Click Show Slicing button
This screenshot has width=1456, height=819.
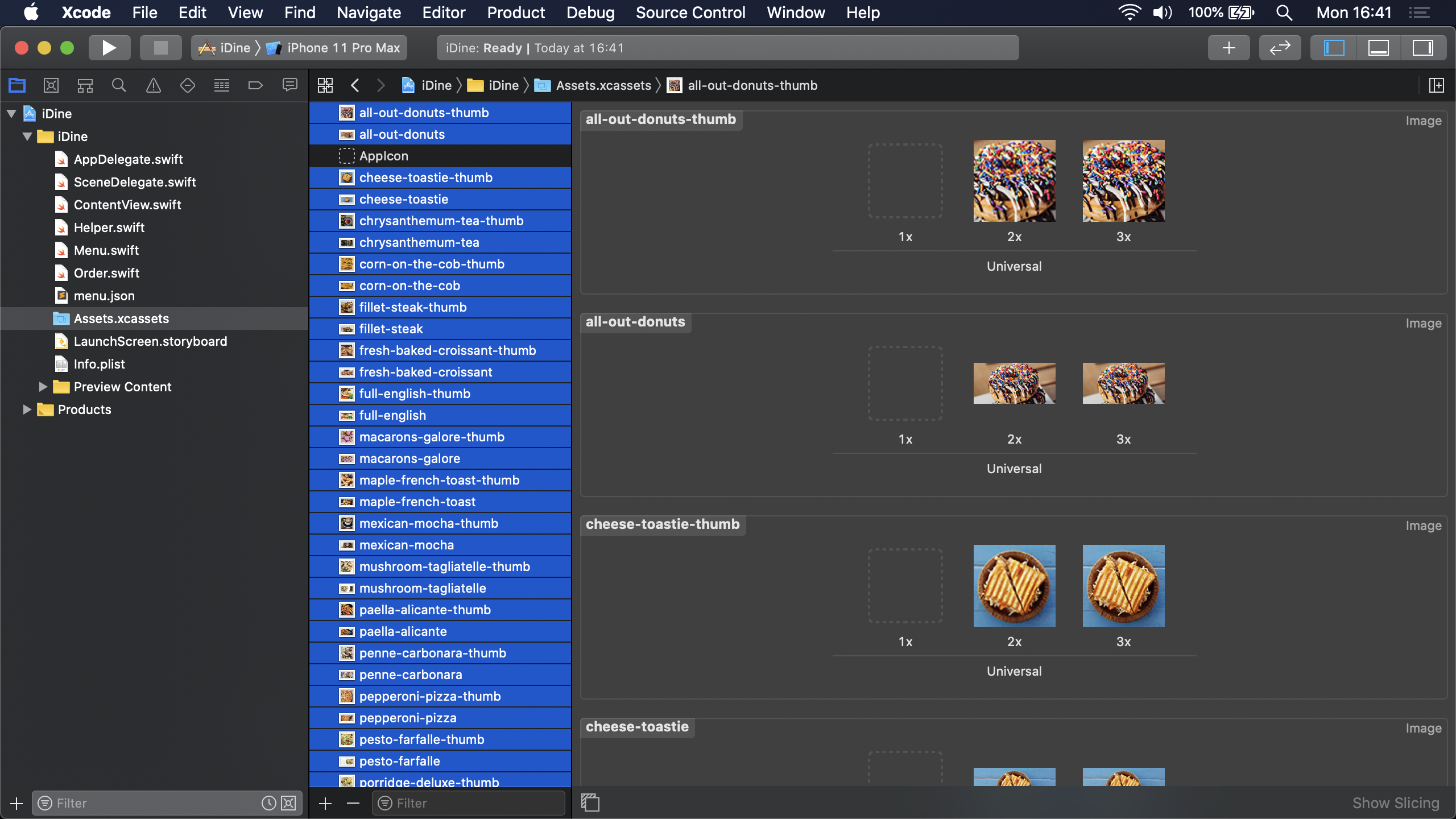(x=1395, y=803)
